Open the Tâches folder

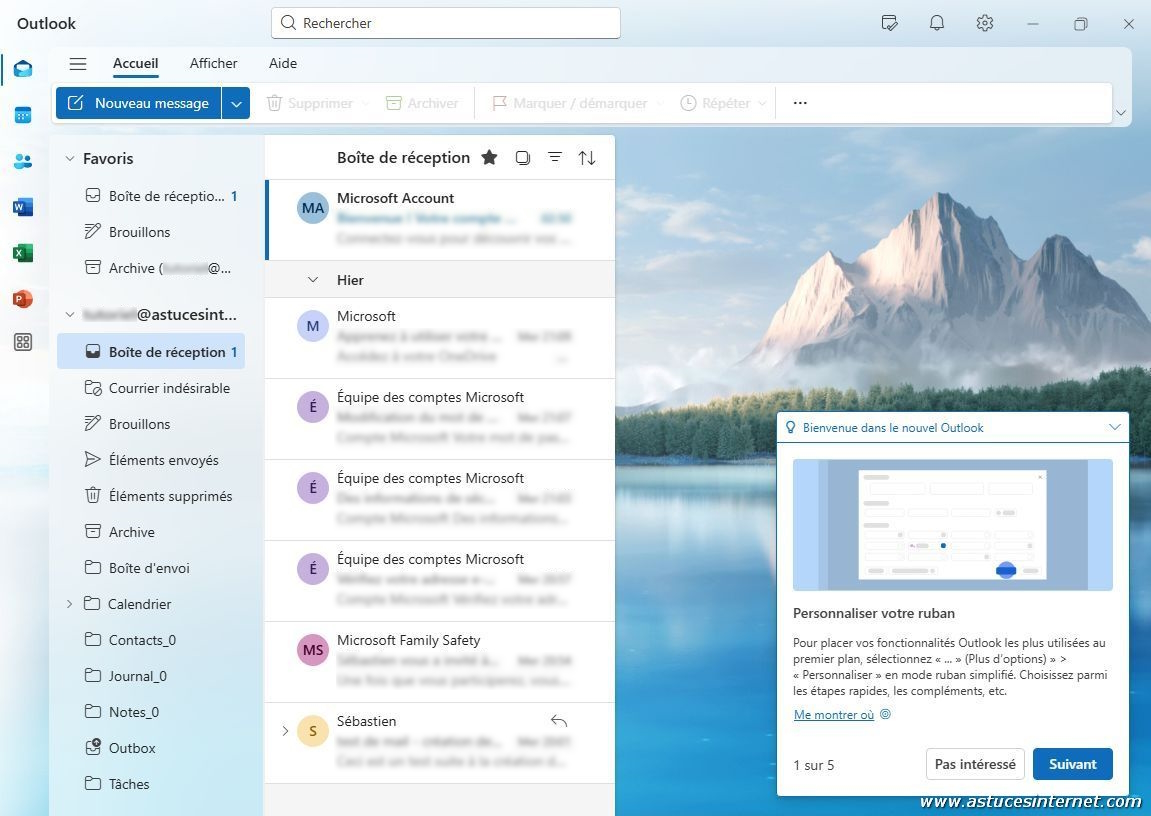point(151,784)
